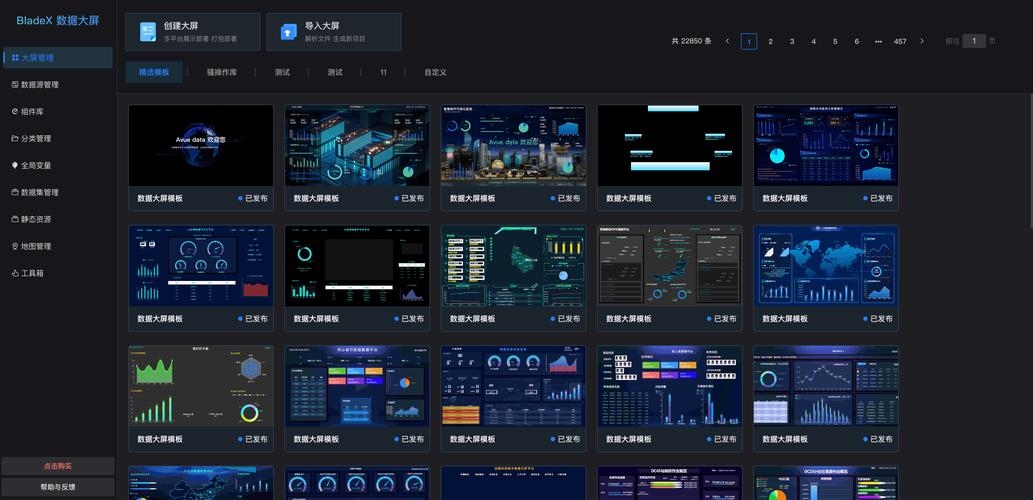This screenshot has height=500, width=1033.
Task: Click the page jump number input field
Action: pyautogui.click(x=966, y=41)
